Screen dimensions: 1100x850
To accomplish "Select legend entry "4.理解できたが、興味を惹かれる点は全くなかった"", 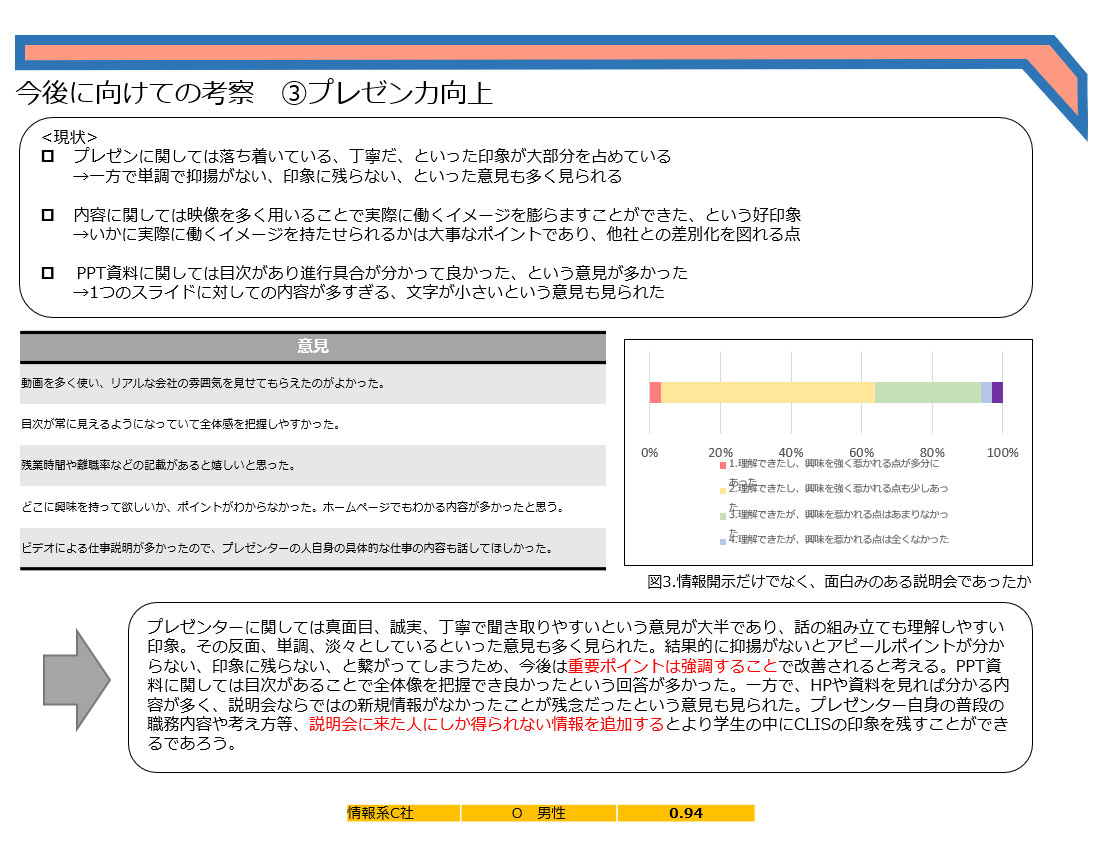I will [838, 539].
